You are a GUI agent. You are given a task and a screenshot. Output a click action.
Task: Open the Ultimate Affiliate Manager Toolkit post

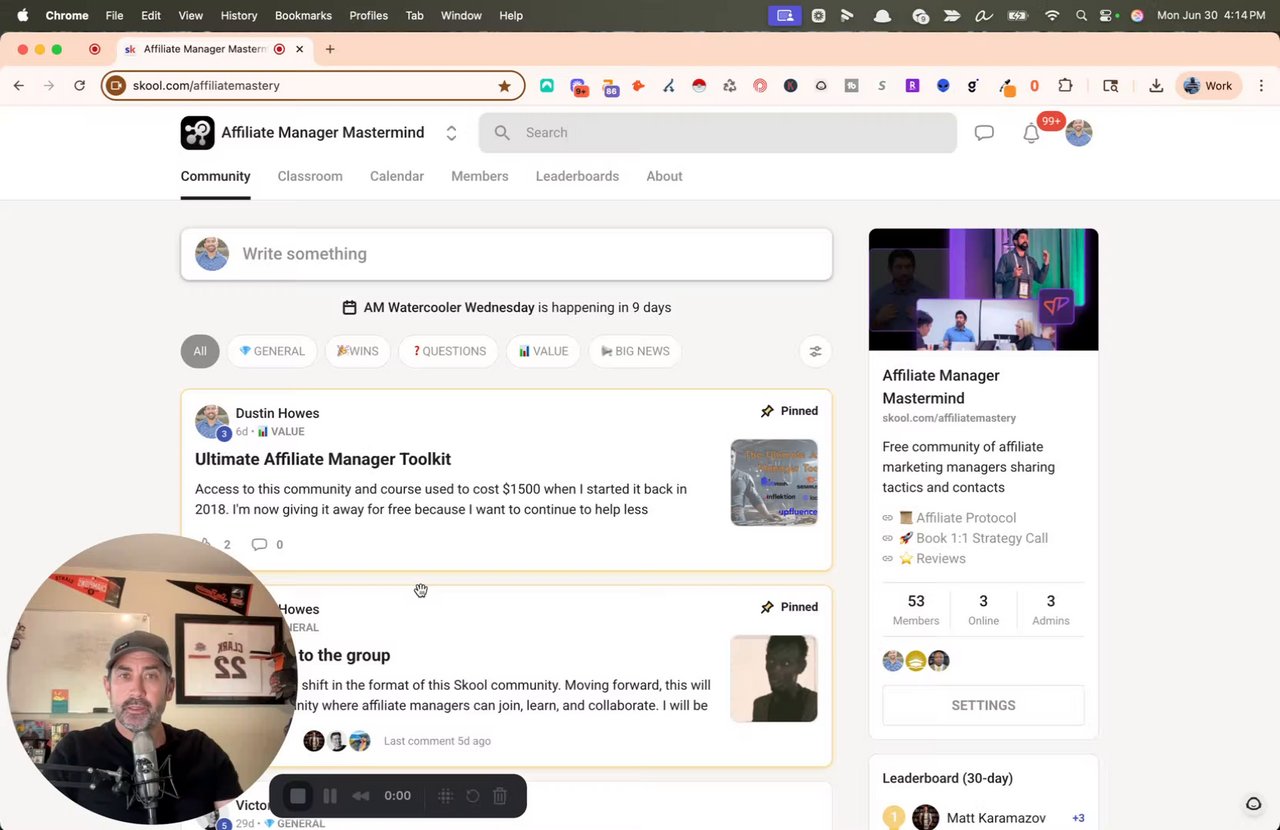pos(323,459)
